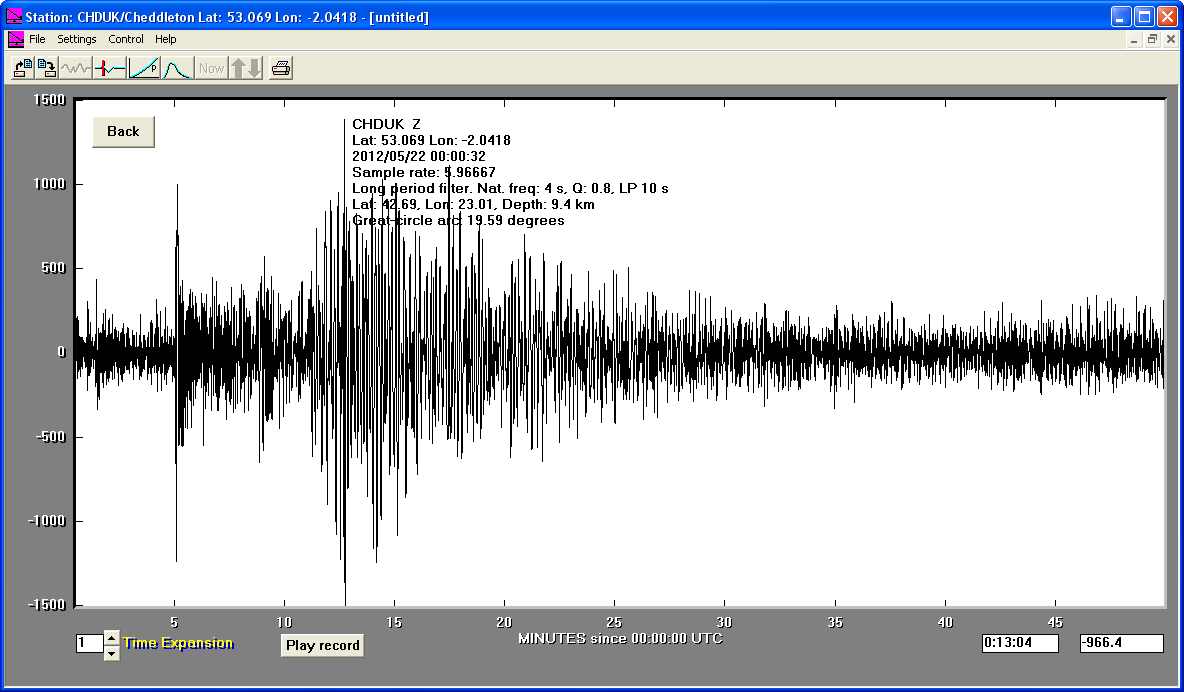Click the MINUTES since 00:00:00 UTC axis label
Screen dimensions: 1184x692
pos(620,638)
